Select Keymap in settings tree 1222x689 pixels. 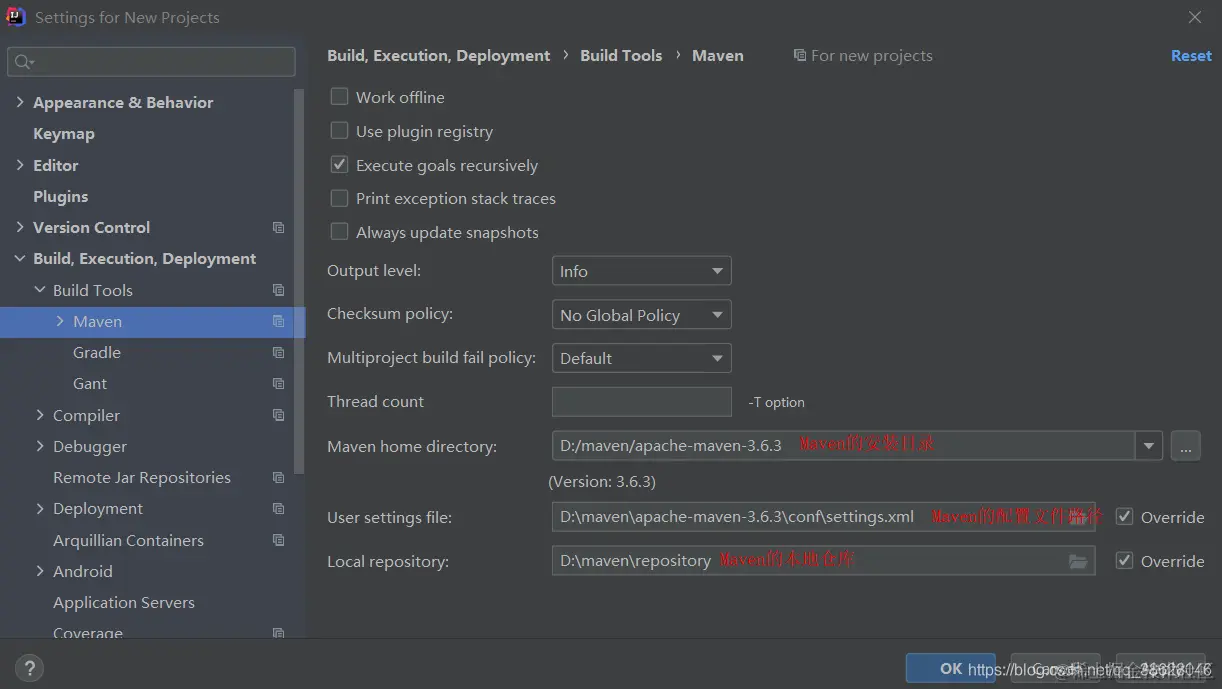point(64,134)
